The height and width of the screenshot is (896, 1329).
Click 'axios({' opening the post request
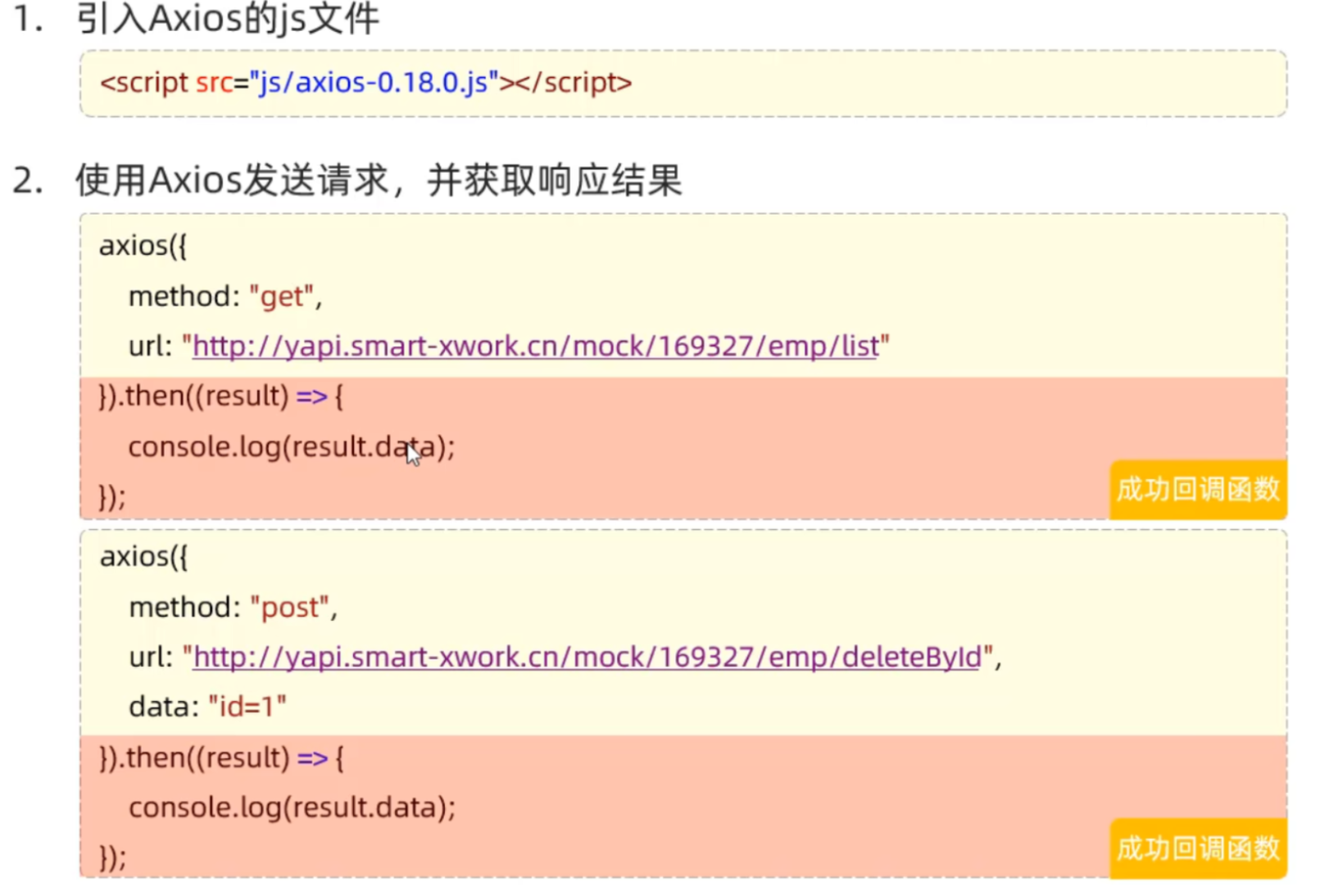pyautogui.click(x=143, y=557)
